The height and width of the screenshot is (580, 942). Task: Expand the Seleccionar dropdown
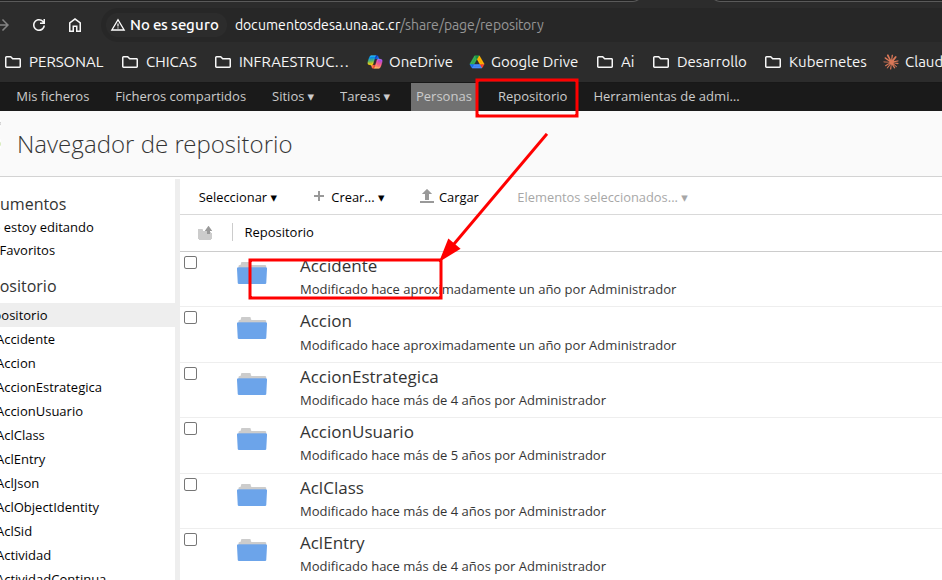238,197
